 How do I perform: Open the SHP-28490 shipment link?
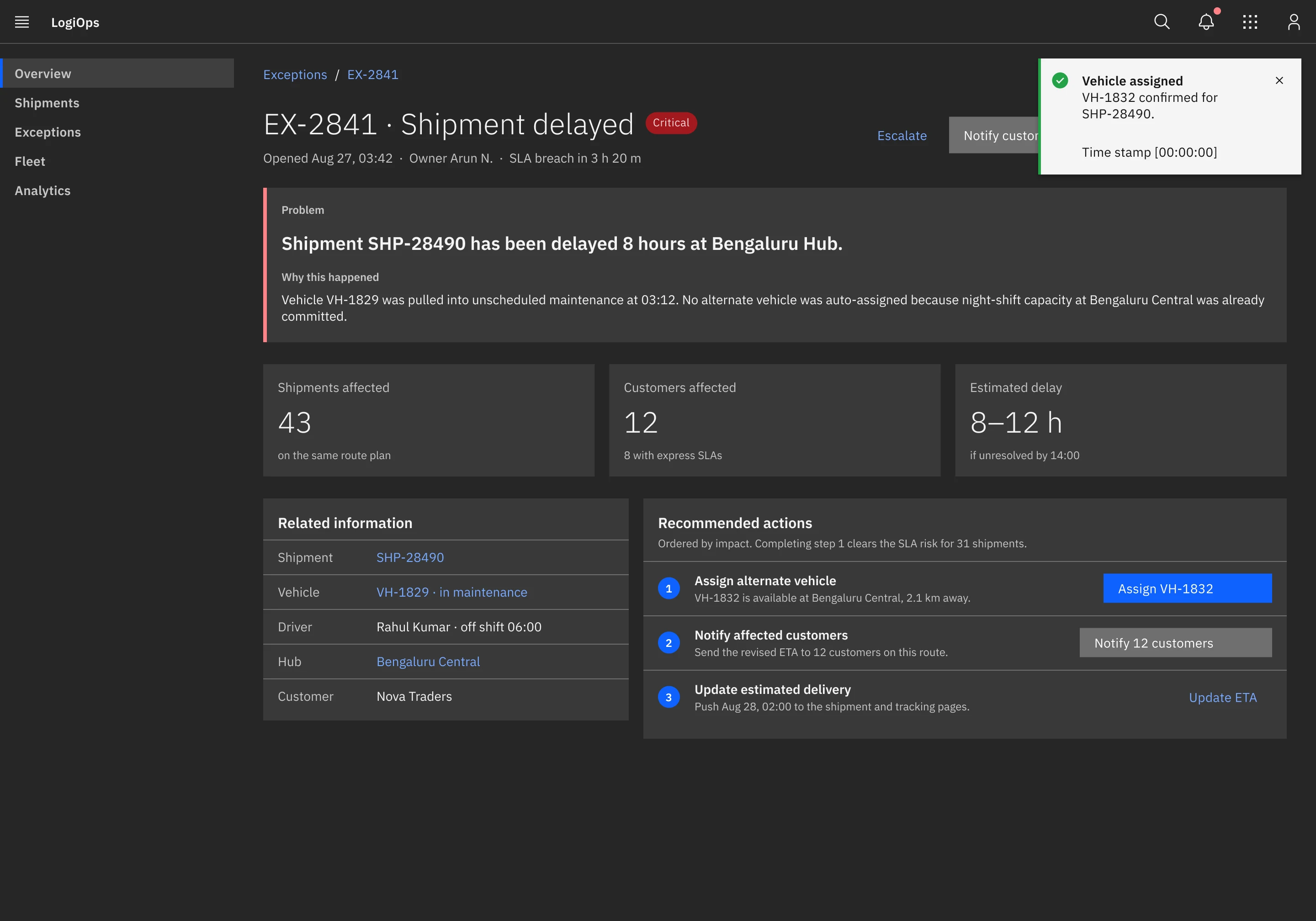click(410, 557)
